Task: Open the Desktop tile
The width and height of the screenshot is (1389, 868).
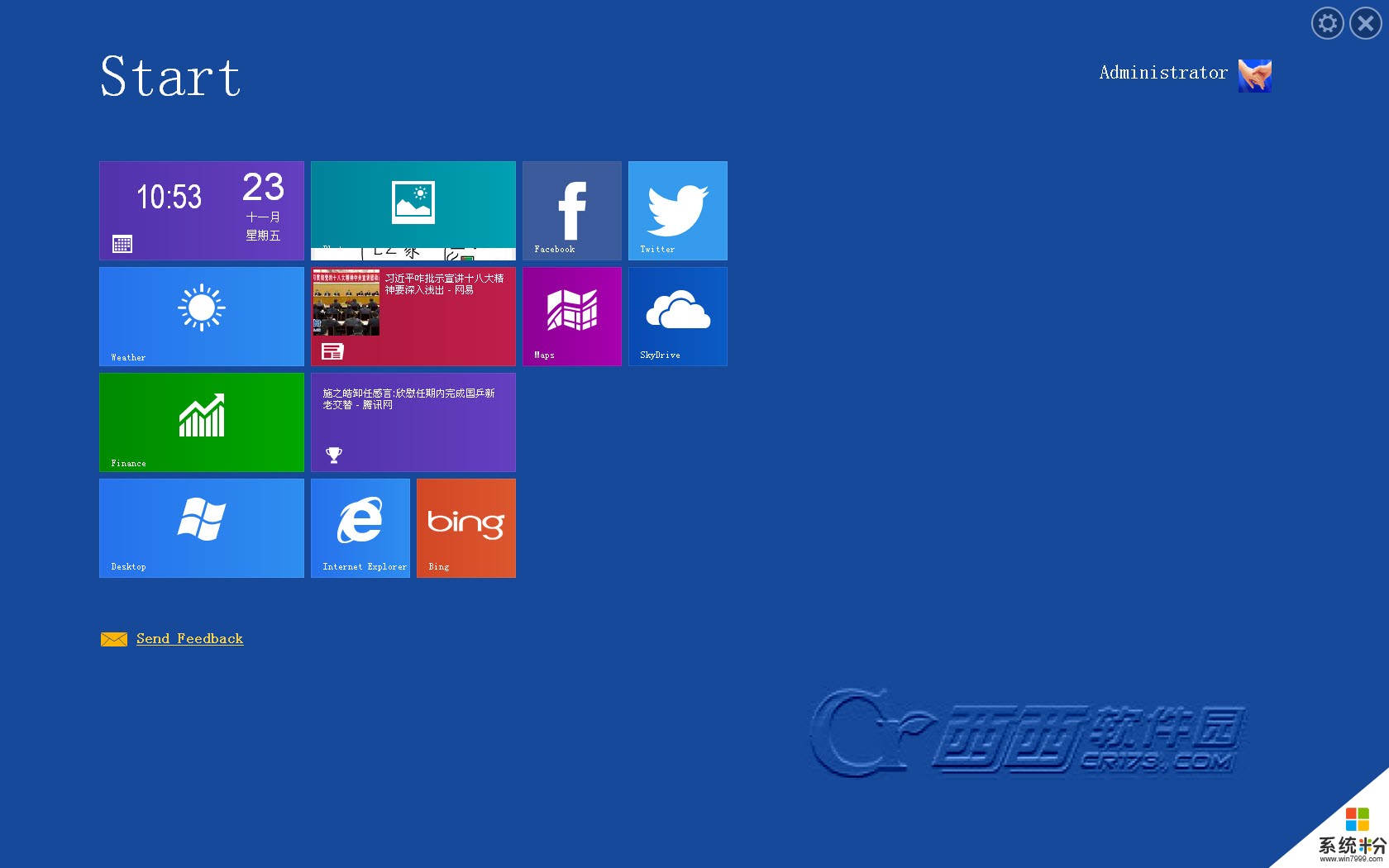Action: pos(201,527)
